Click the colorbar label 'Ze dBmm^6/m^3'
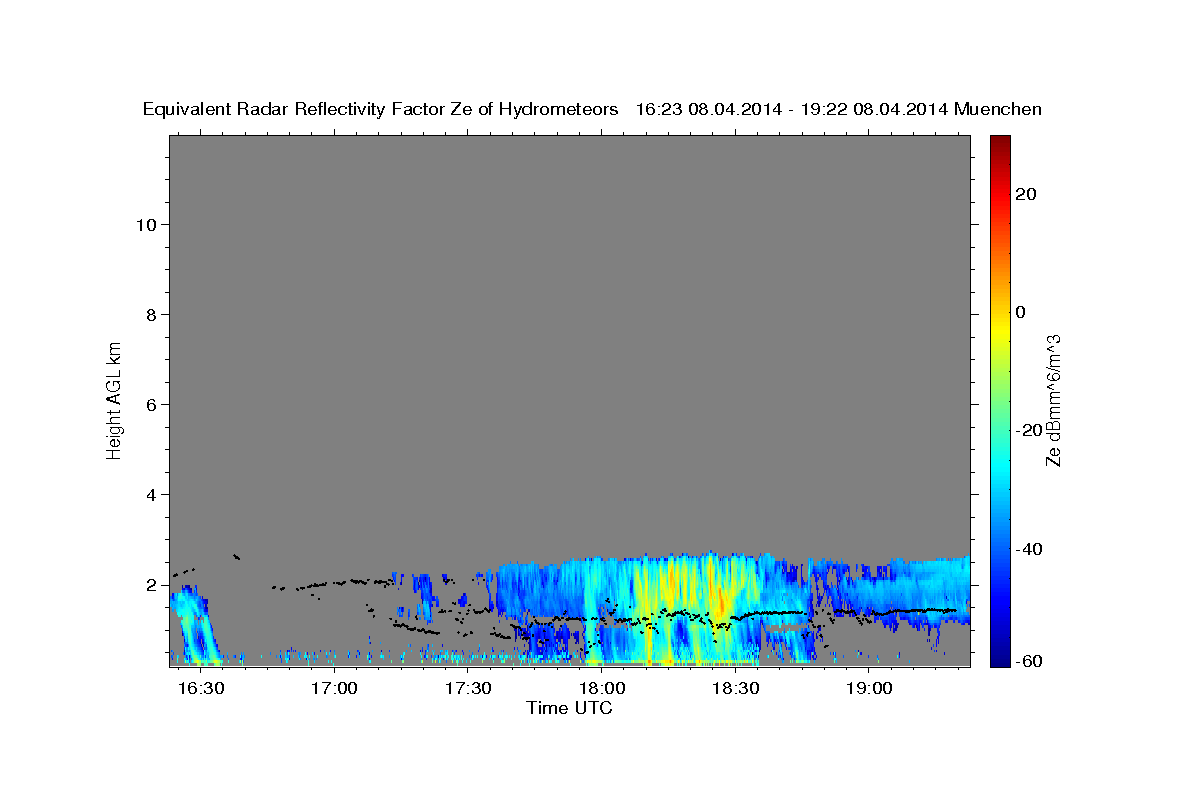 point(1053,400)
